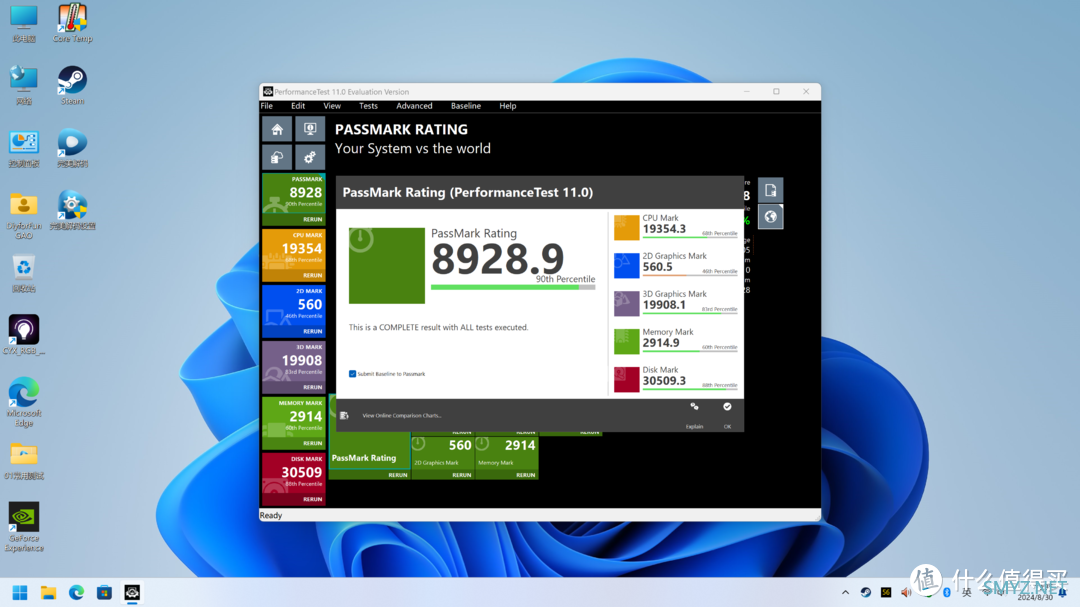The height and width of the screenshot is (607, 1080).
Task: Open the CYX_RGB desktop shortcut
Action: tap(24, 335)
